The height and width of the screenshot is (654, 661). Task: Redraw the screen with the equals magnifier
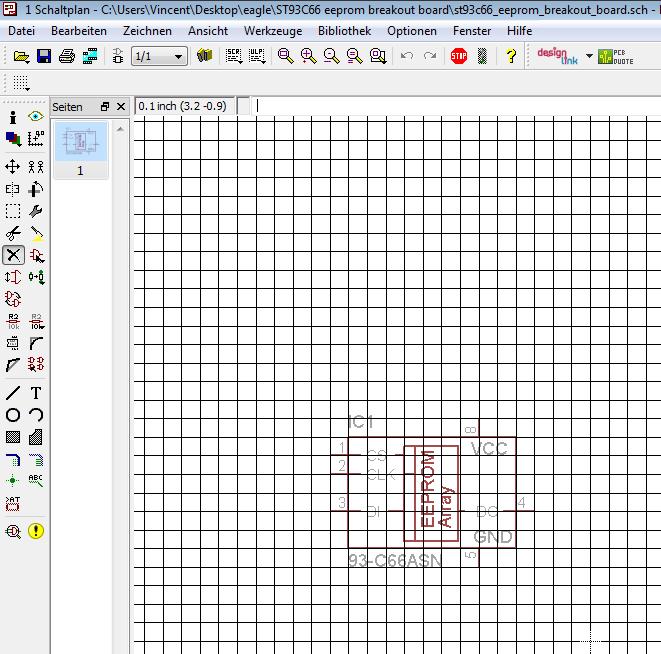(355, 56)
